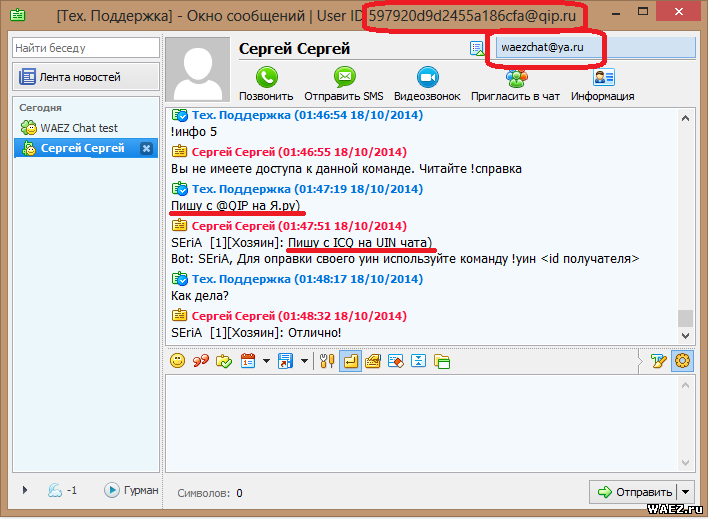The width and height of the screenshot is (708, 519).
Task: Click the waezchat@ya.ru account field
Action: 595,47
